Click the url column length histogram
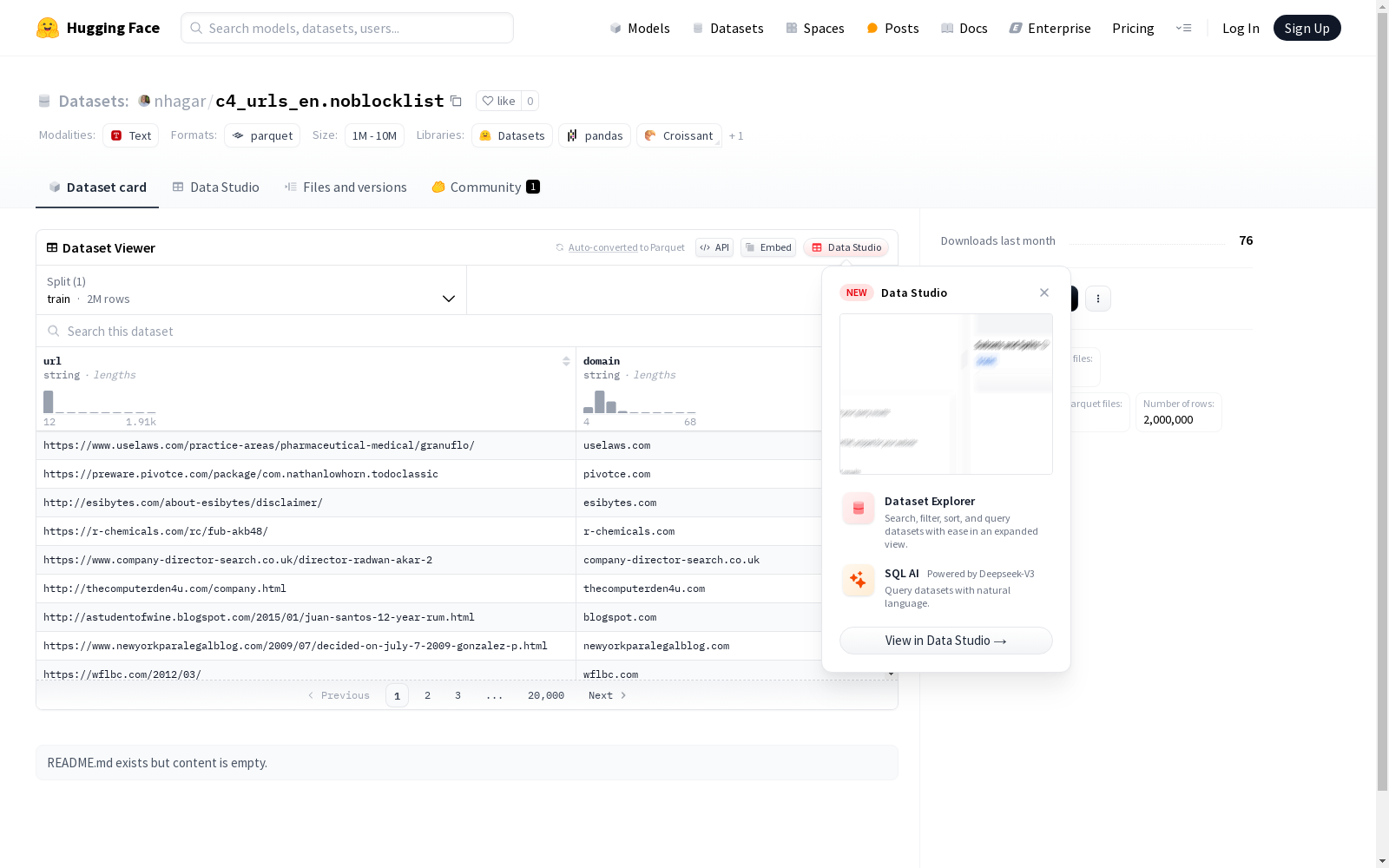The image size is (1389, 868). tap(100, 402)
